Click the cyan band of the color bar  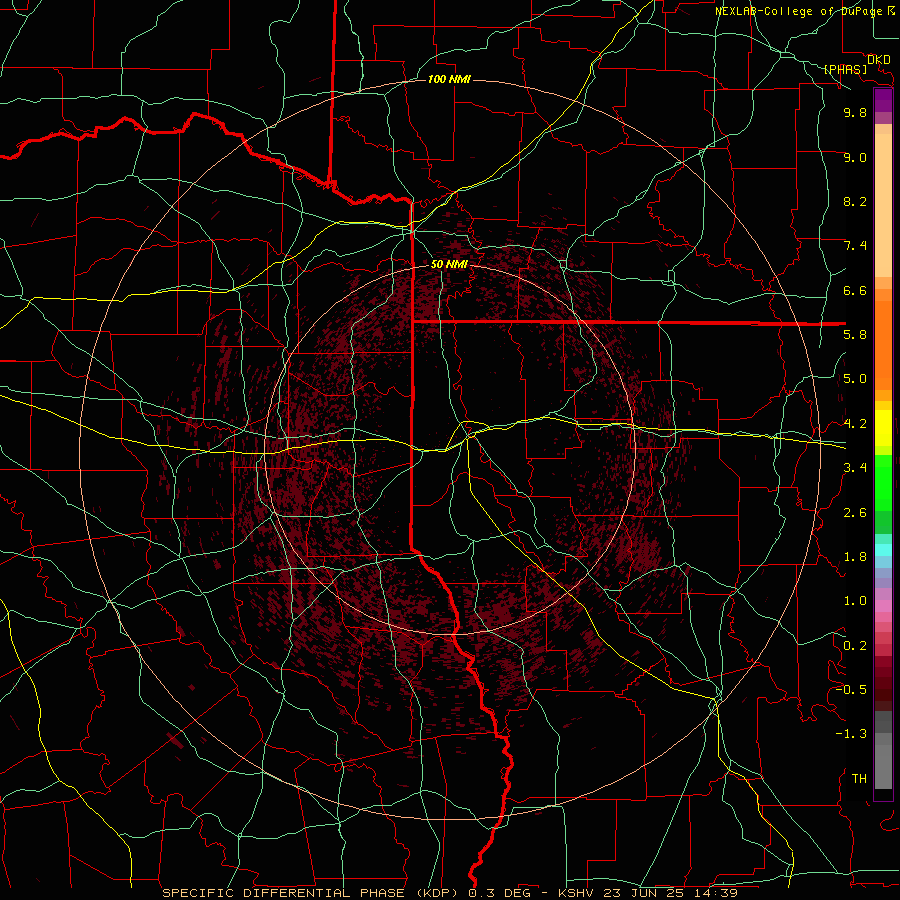point(883,549)
